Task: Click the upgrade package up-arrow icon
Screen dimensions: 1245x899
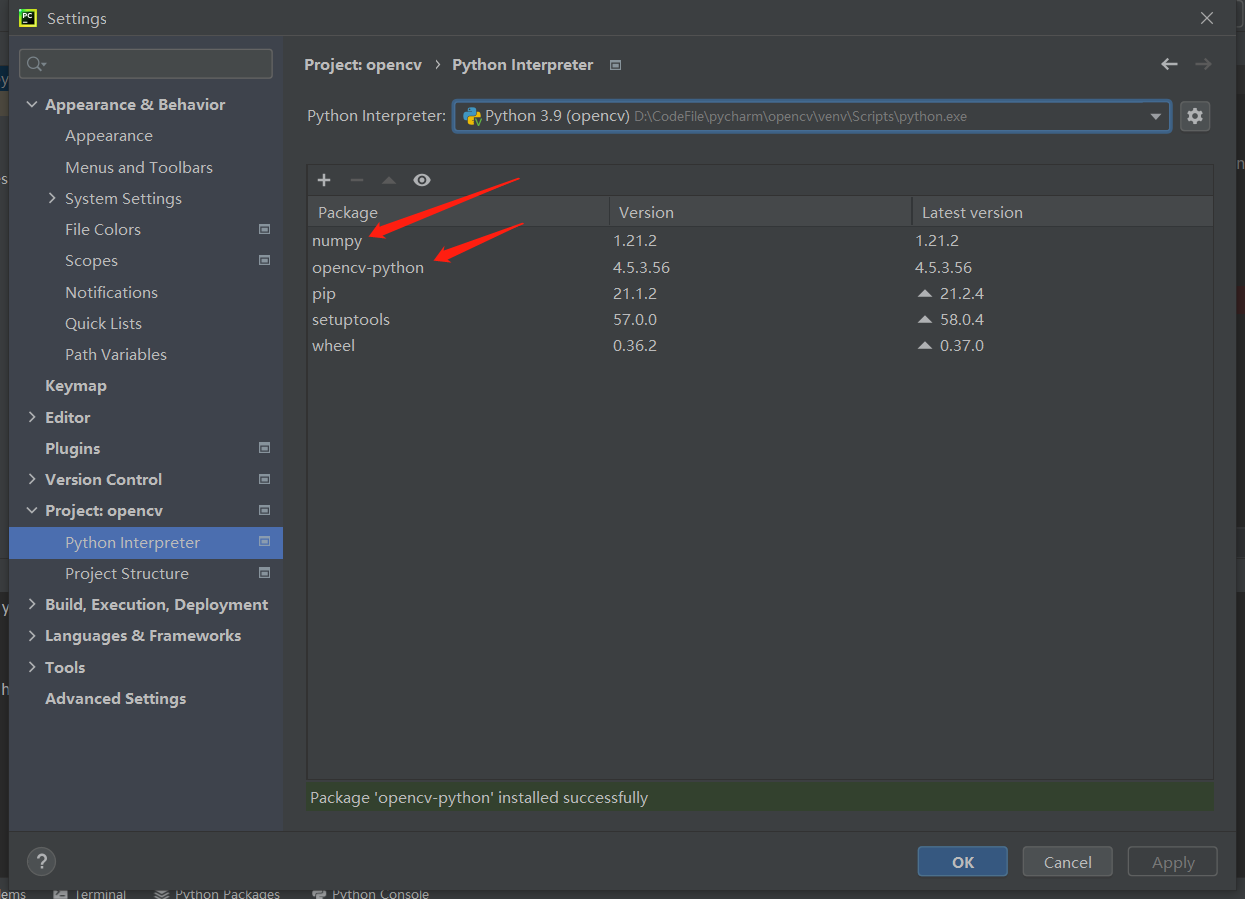Action: coord(389,180)
